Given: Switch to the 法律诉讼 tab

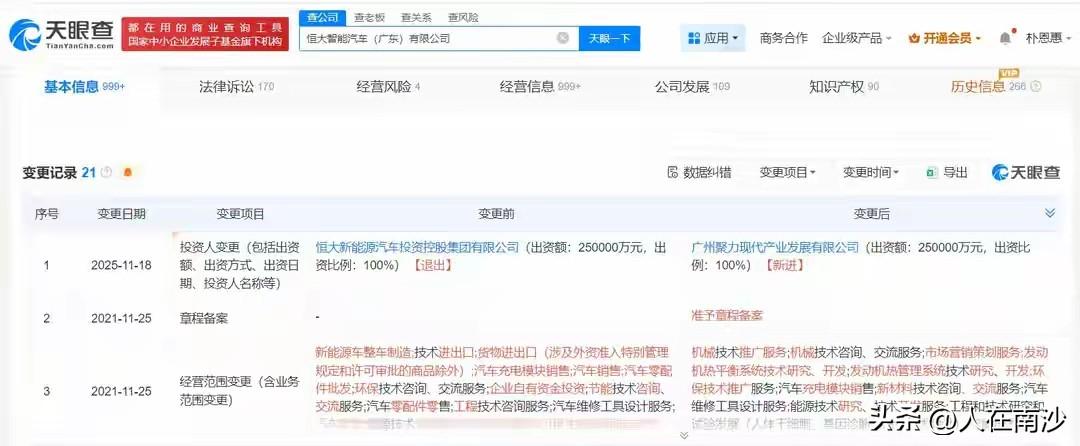Looking at the screenshot, I should [x=236, y=87].
